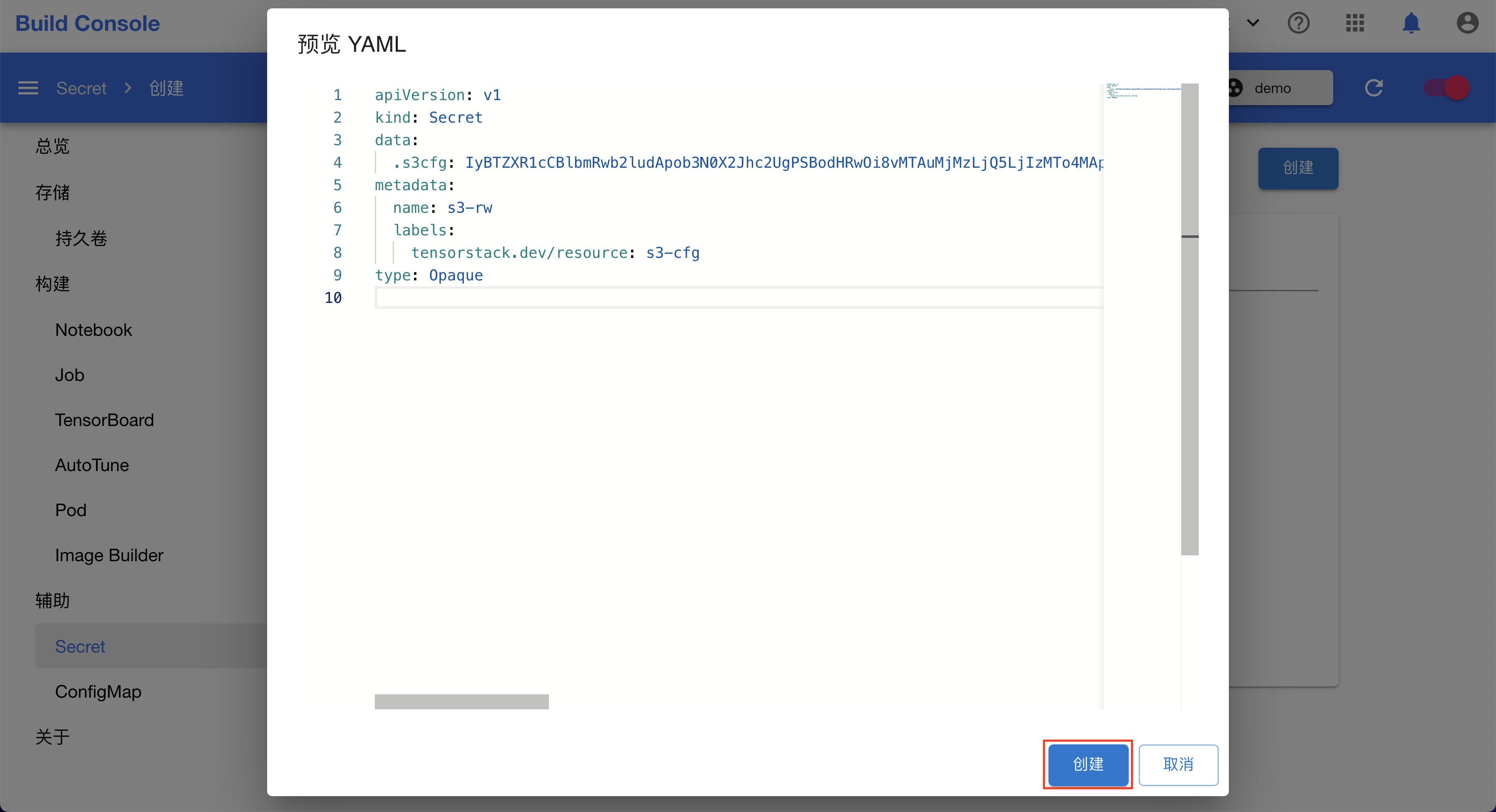Click the 'data:' line in the YAML
The image size is (1496, 812).
(x=397, y=140)
